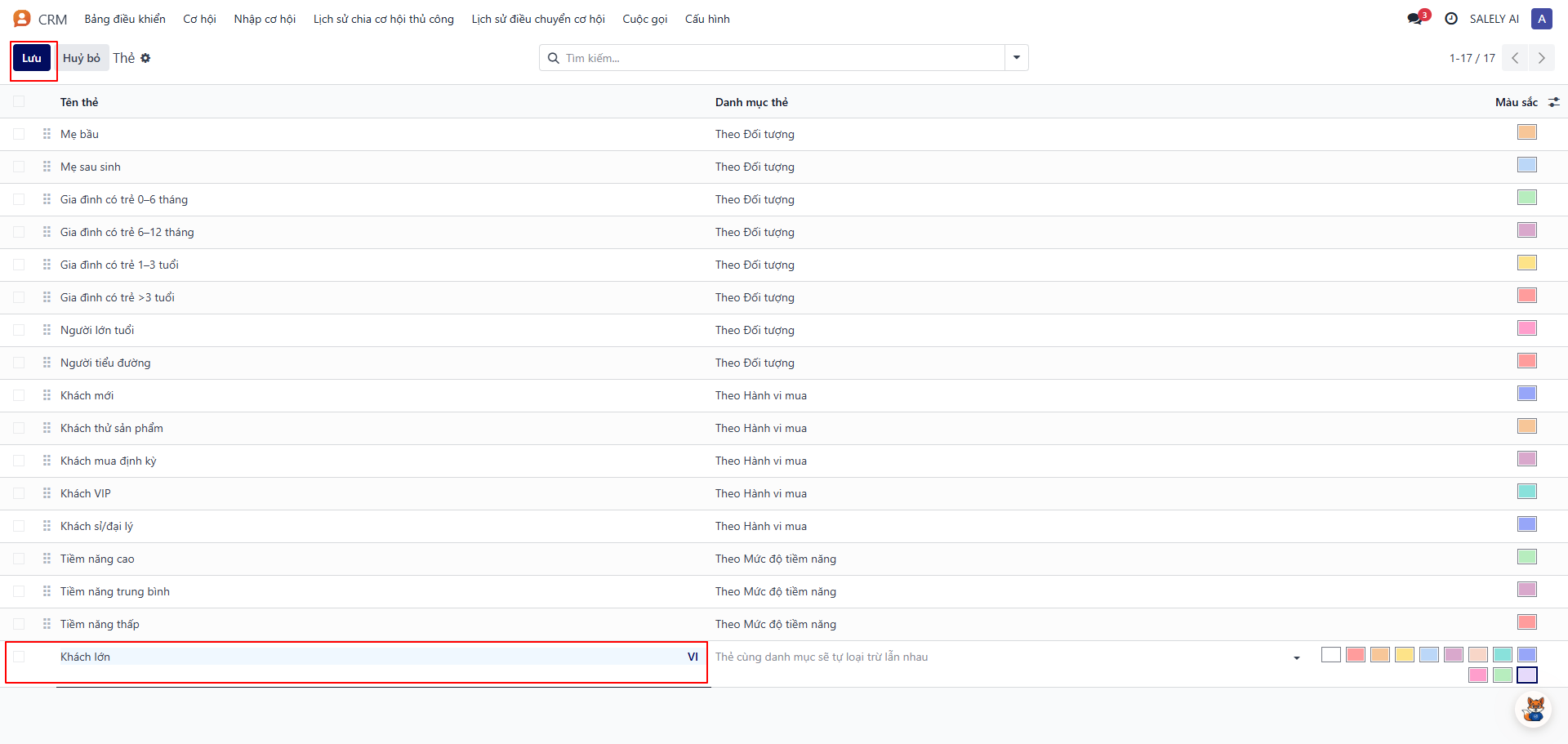Select the Khách mới row checkbox

[x=19, y=395]
